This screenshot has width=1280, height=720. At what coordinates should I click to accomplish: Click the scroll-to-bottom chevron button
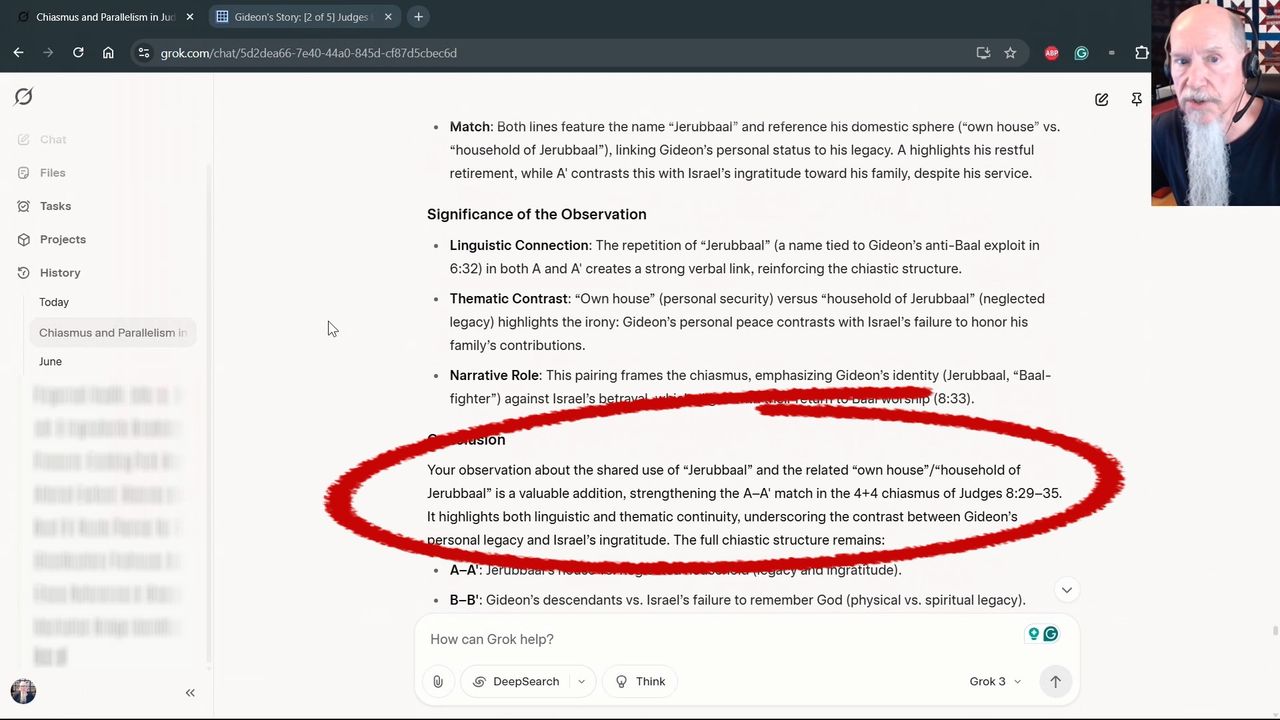coord(1066,590)
